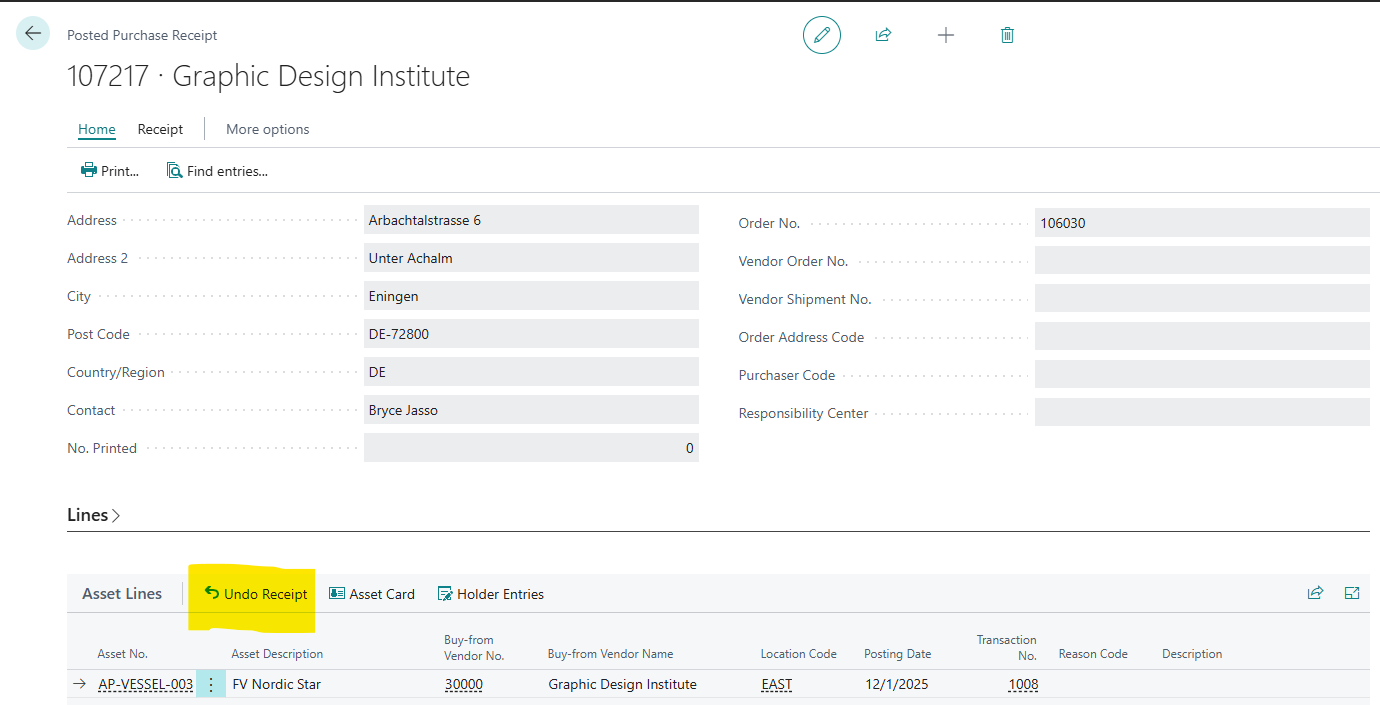This screenshot has height=705, width=1380.
Task: Open the Asset Card
Action: tap(372, 594)
